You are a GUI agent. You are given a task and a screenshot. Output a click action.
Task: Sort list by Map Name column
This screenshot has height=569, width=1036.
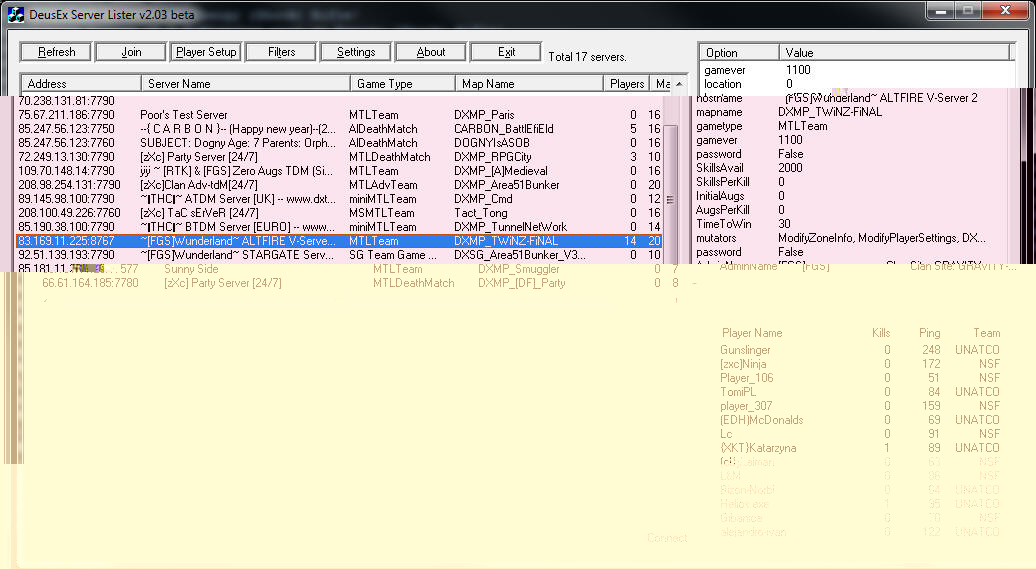point(530,84)
